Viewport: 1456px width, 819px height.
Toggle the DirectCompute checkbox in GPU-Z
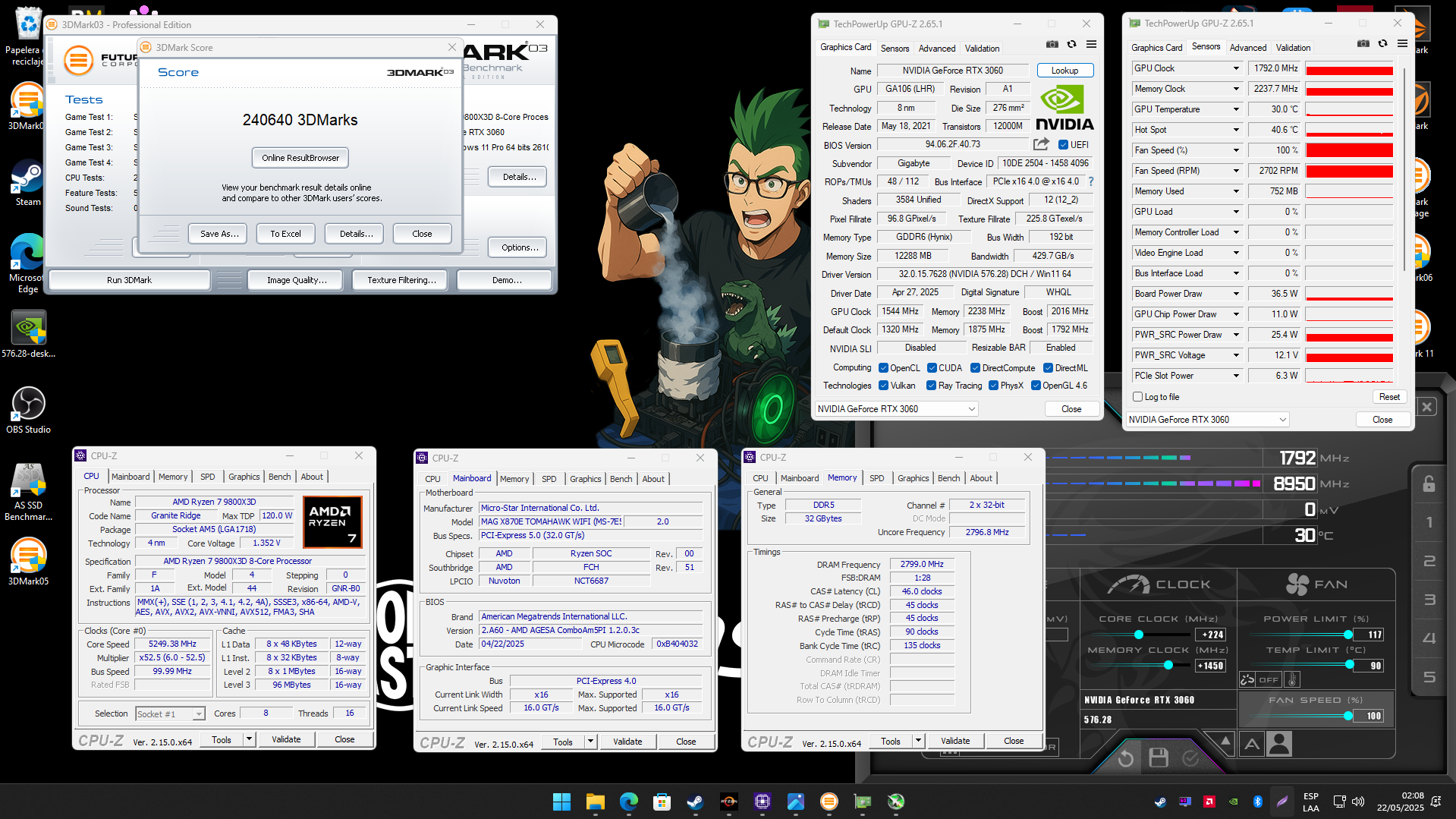coord(976,368)
